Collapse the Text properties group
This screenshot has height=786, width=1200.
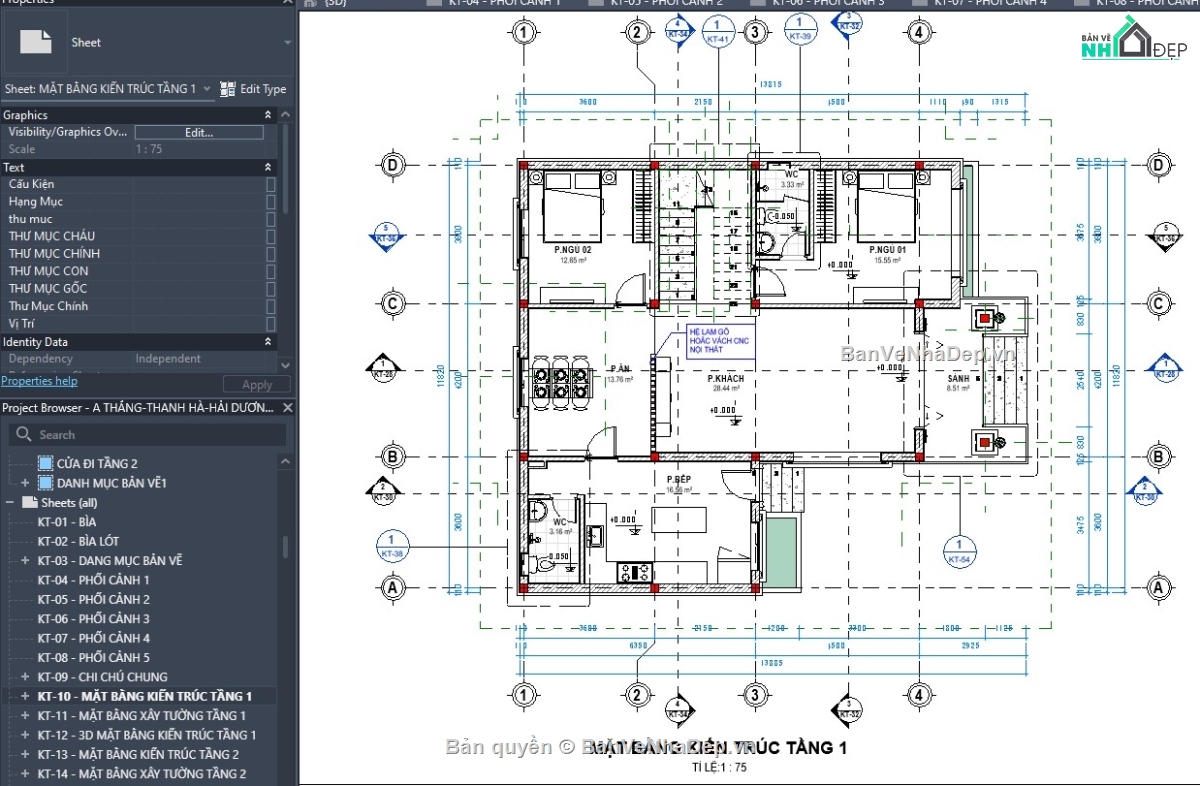(x=268, y=167)
